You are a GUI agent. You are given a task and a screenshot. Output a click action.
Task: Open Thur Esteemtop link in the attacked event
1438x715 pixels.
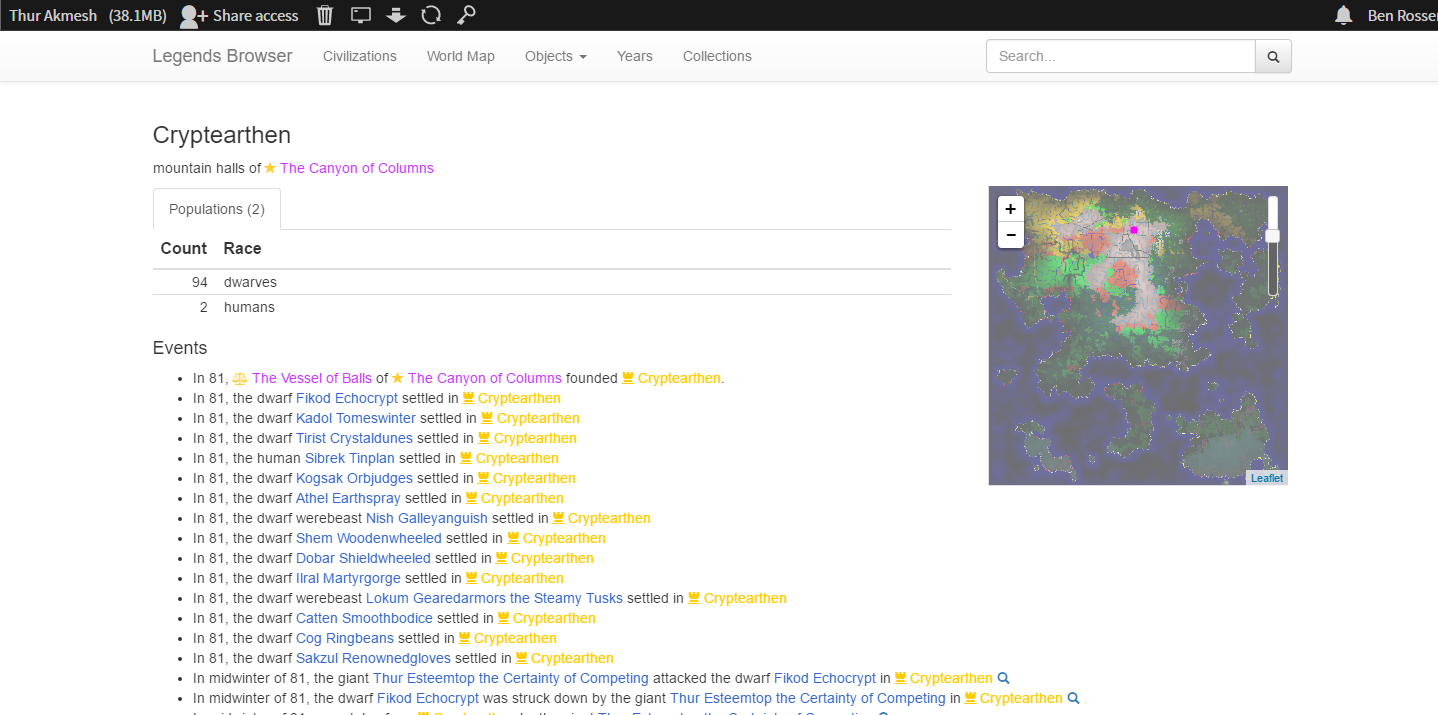pos(511,678)
